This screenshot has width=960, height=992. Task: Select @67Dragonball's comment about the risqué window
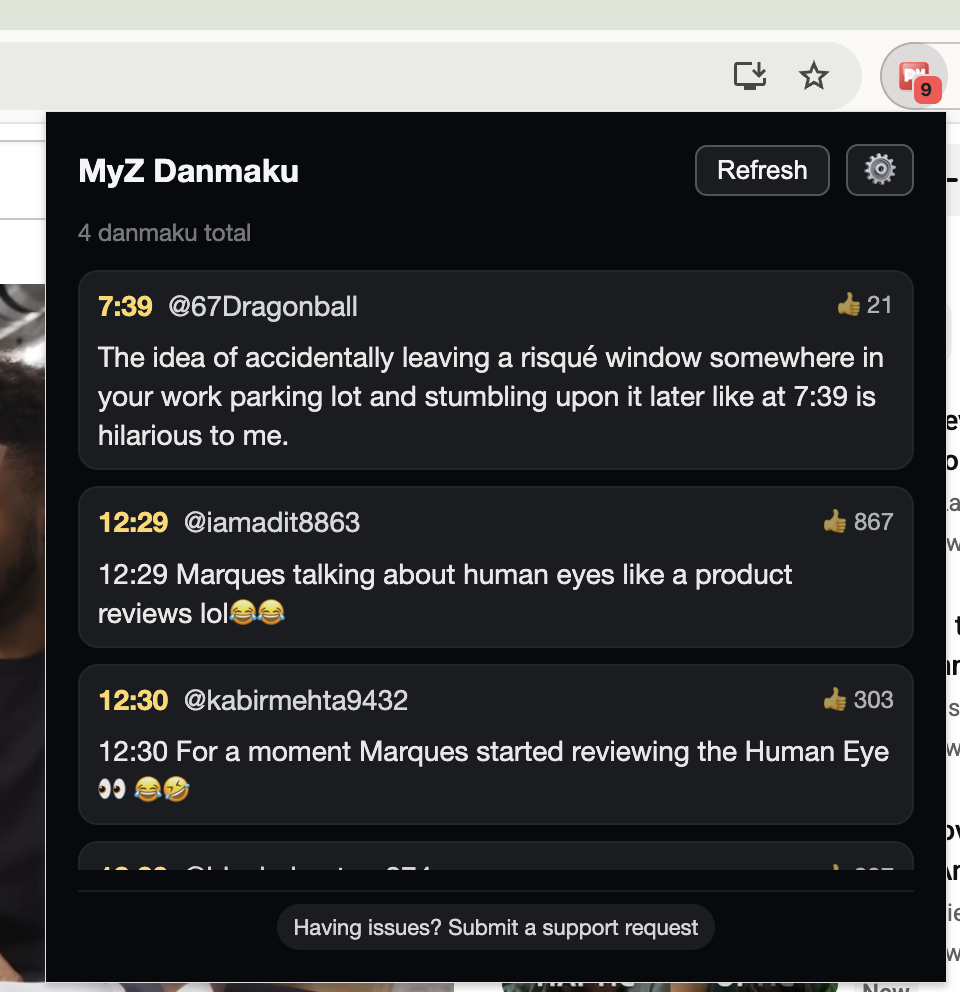tap(490, 396)
